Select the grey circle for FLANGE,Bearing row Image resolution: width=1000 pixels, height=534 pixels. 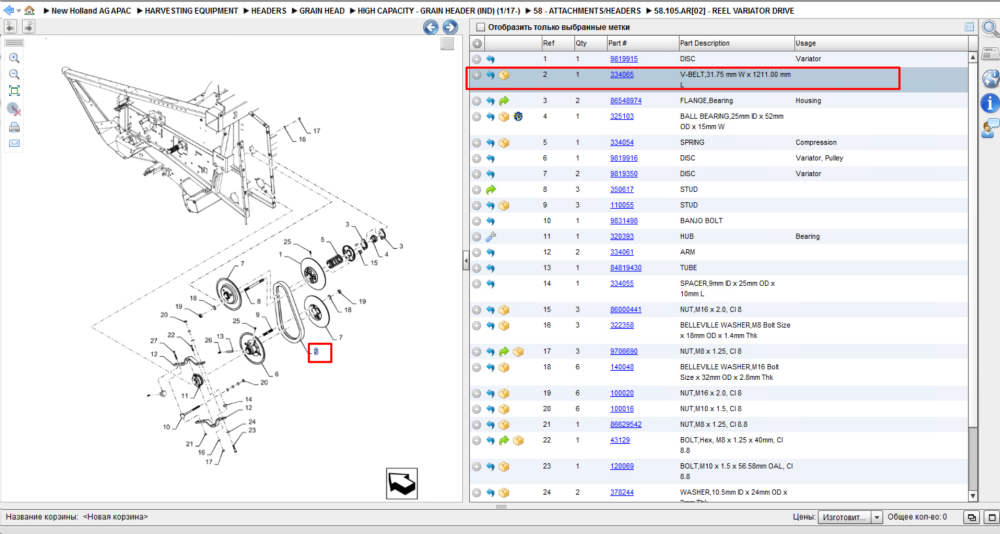476,101
